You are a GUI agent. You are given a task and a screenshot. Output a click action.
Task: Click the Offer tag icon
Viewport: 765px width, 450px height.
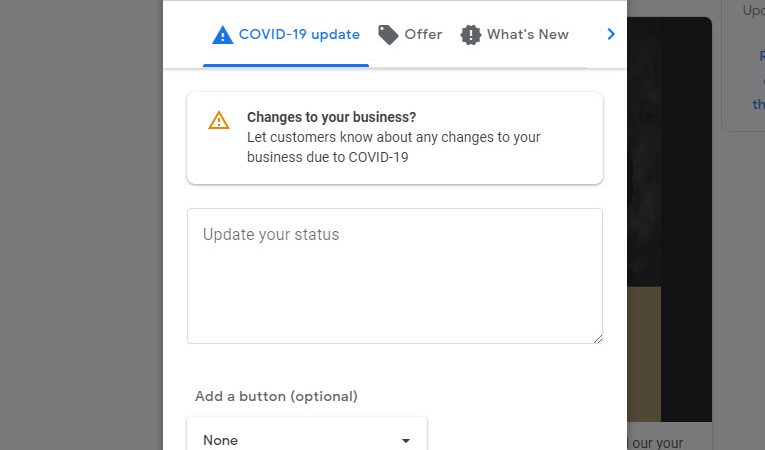tap(388, 35)
